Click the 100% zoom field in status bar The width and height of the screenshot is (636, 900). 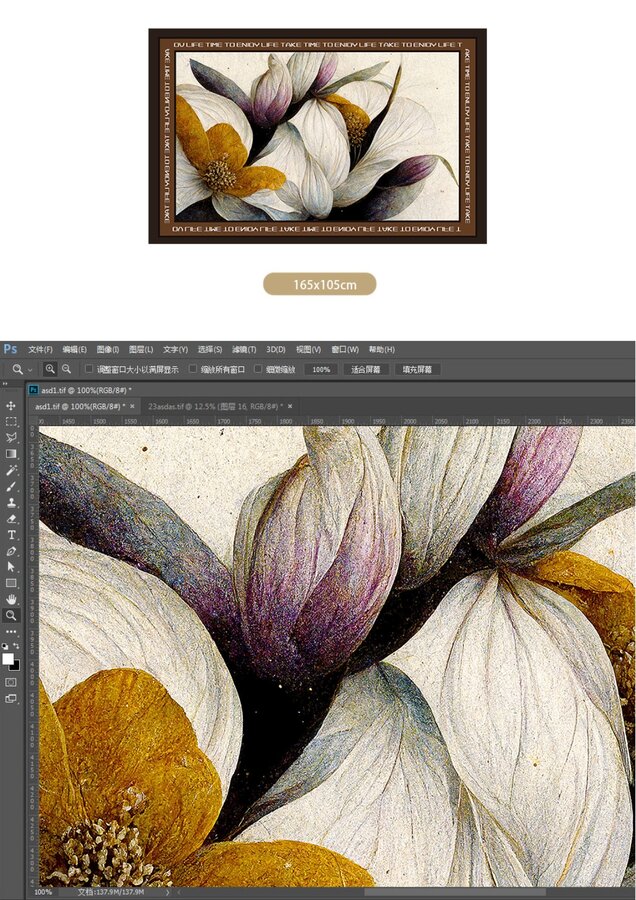click(43, 892)
